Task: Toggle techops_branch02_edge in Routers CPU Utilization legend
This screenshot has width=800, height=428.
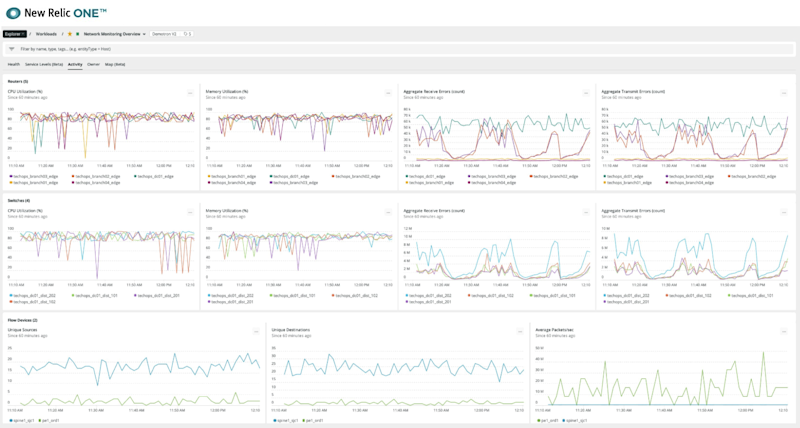Action: [96, 177]
